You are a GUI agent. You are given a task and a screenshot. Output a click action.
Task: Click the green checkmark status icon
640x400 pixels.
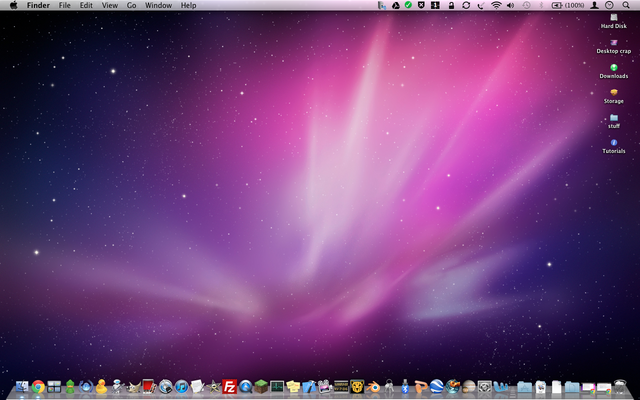pos(408,5)
